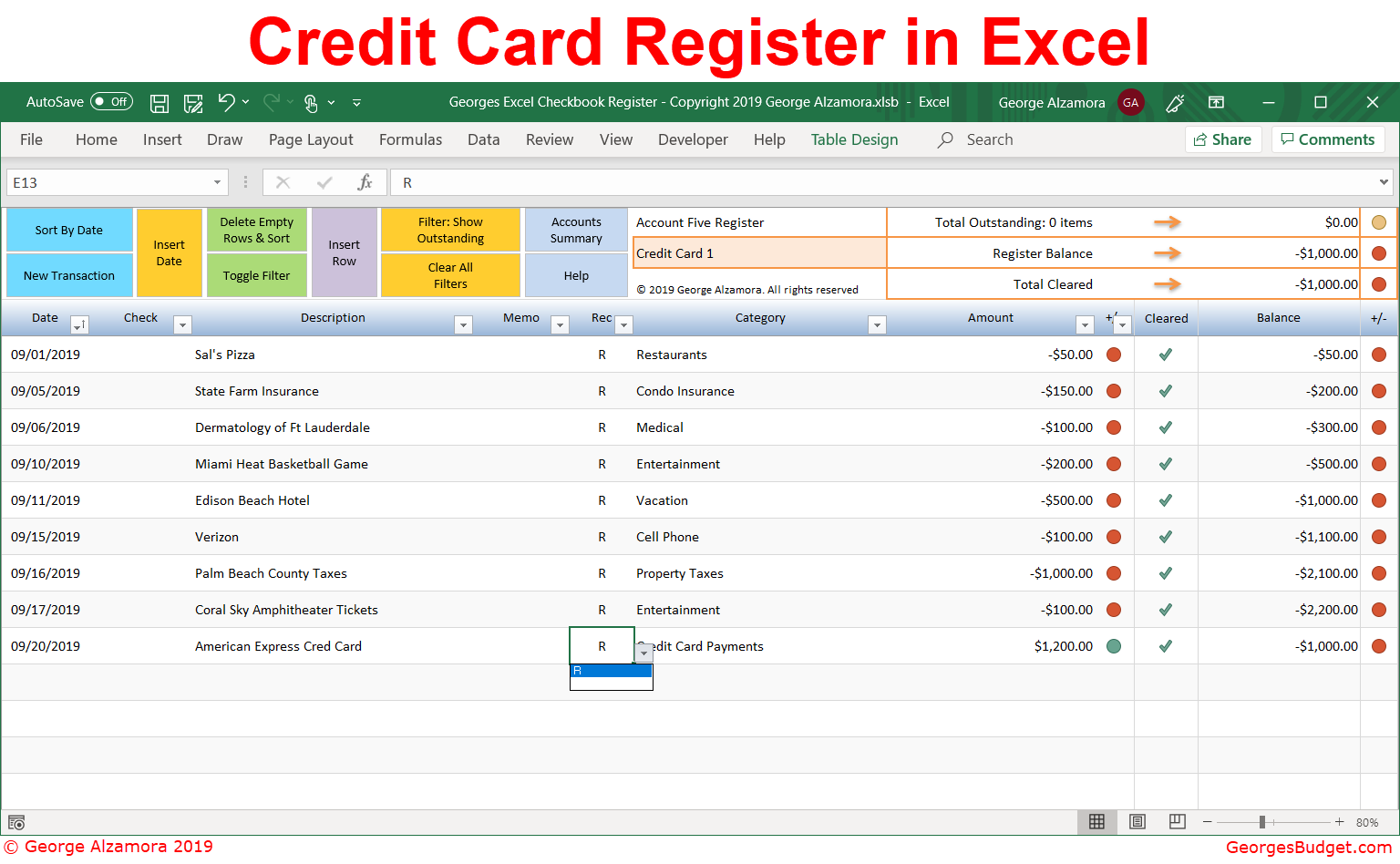
Task: Click the Filter: Show Outstanding button
Action: [x=450, y=230]
